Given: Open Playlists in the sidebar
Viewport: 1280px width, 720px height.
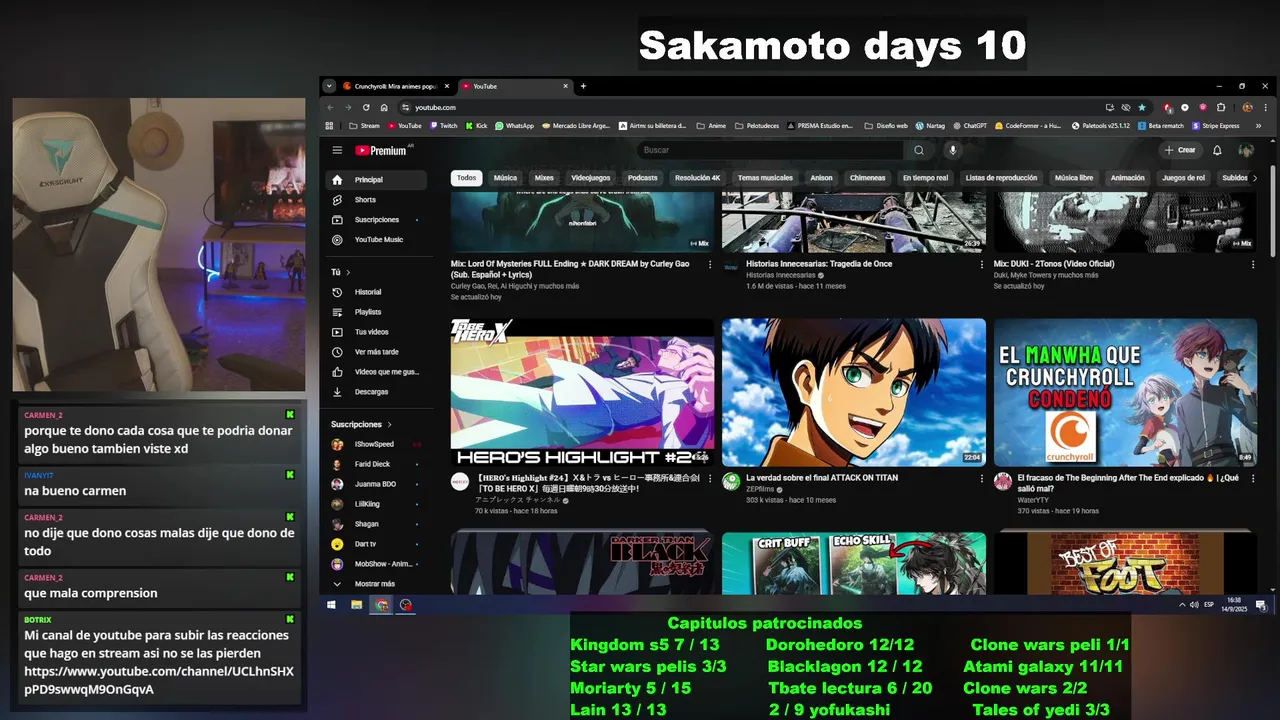Looking at the screenshot, I should [376, 312].
